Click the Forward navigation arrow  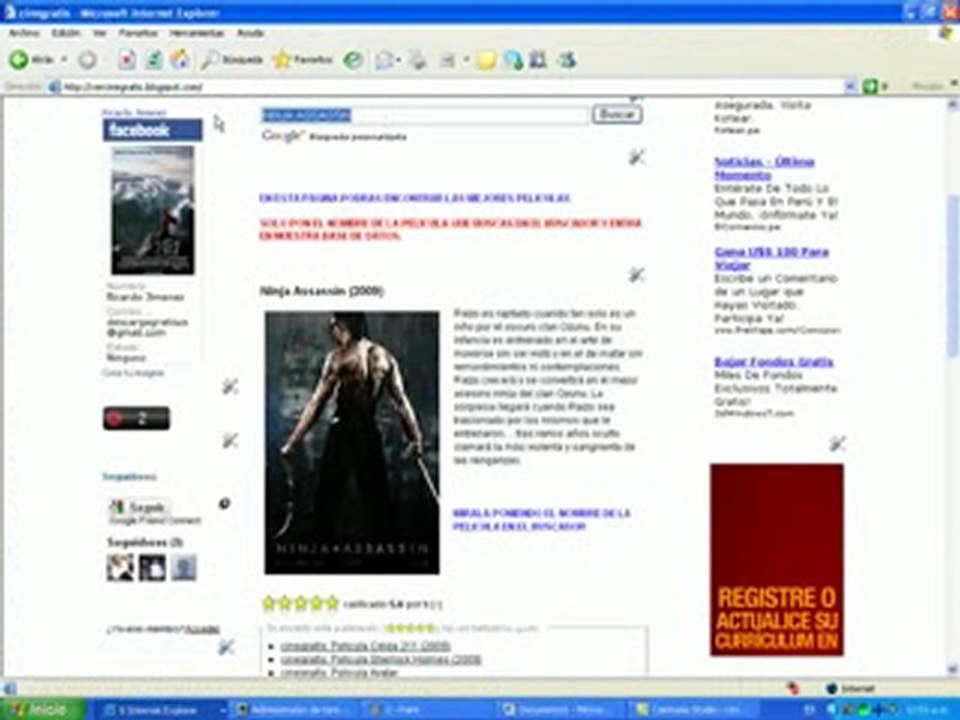pos(88,59)
